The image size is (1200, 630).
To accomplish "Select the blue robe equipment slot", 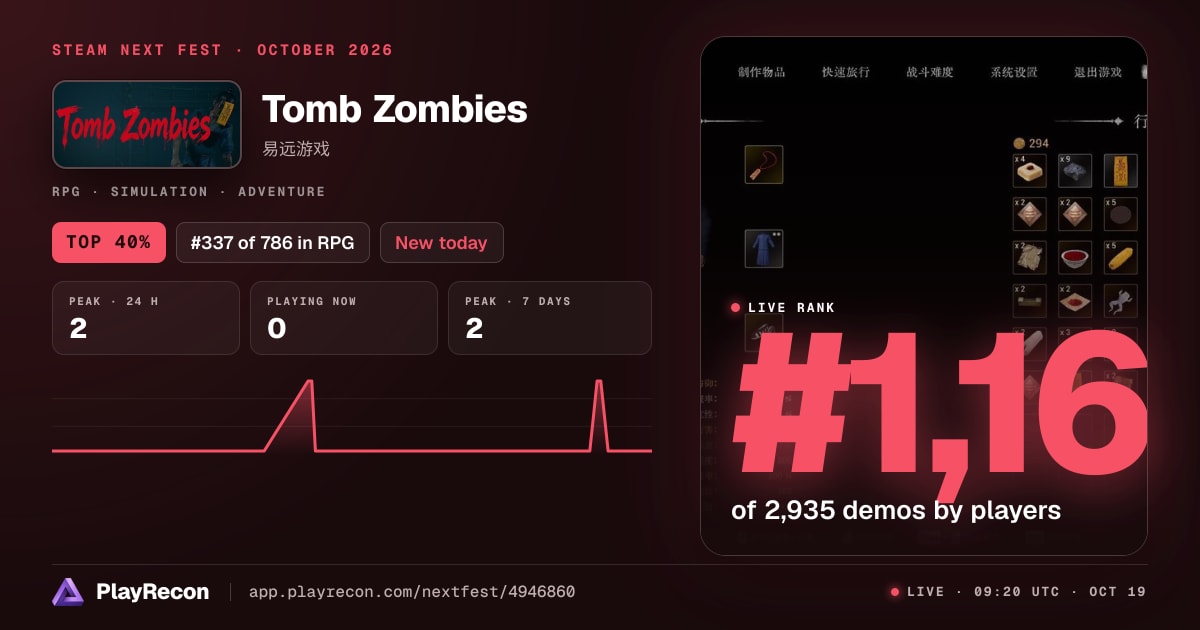I will (764, 249).
